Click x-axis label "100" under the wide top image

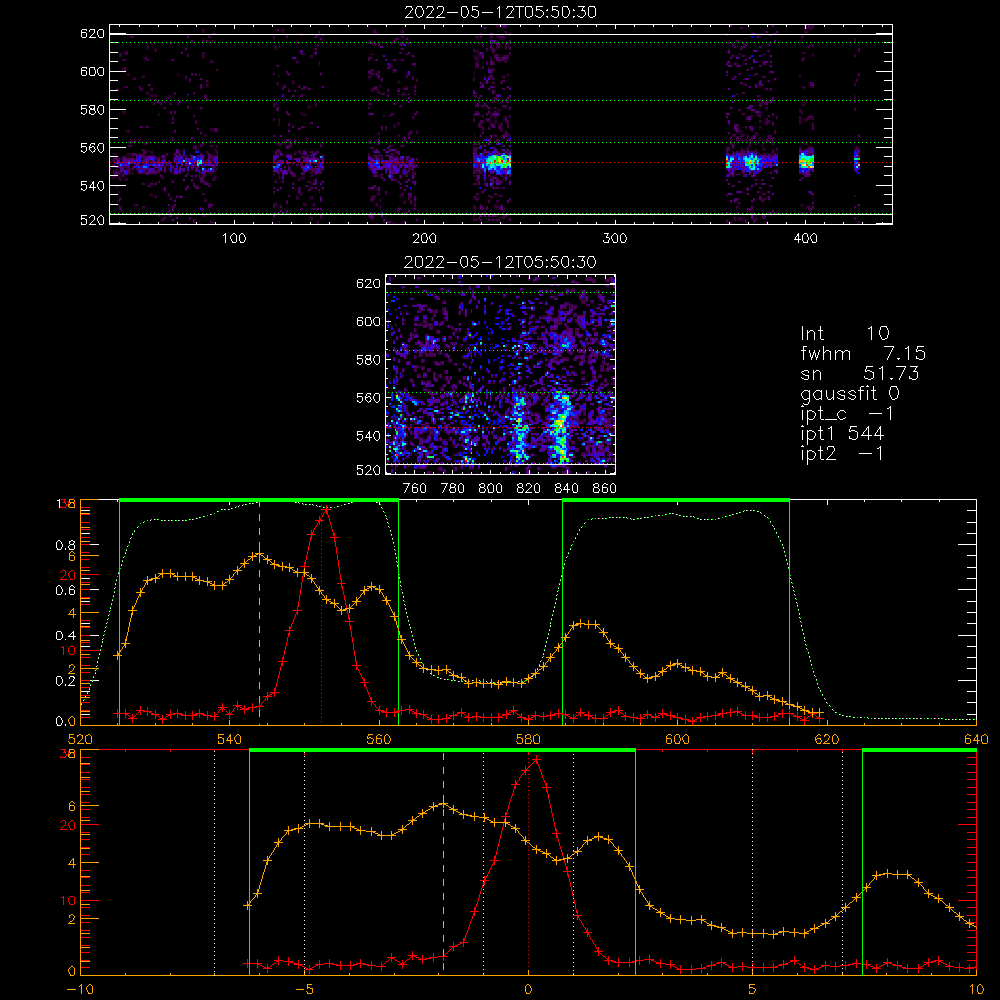pyautogui.click(x=234, y=239)
